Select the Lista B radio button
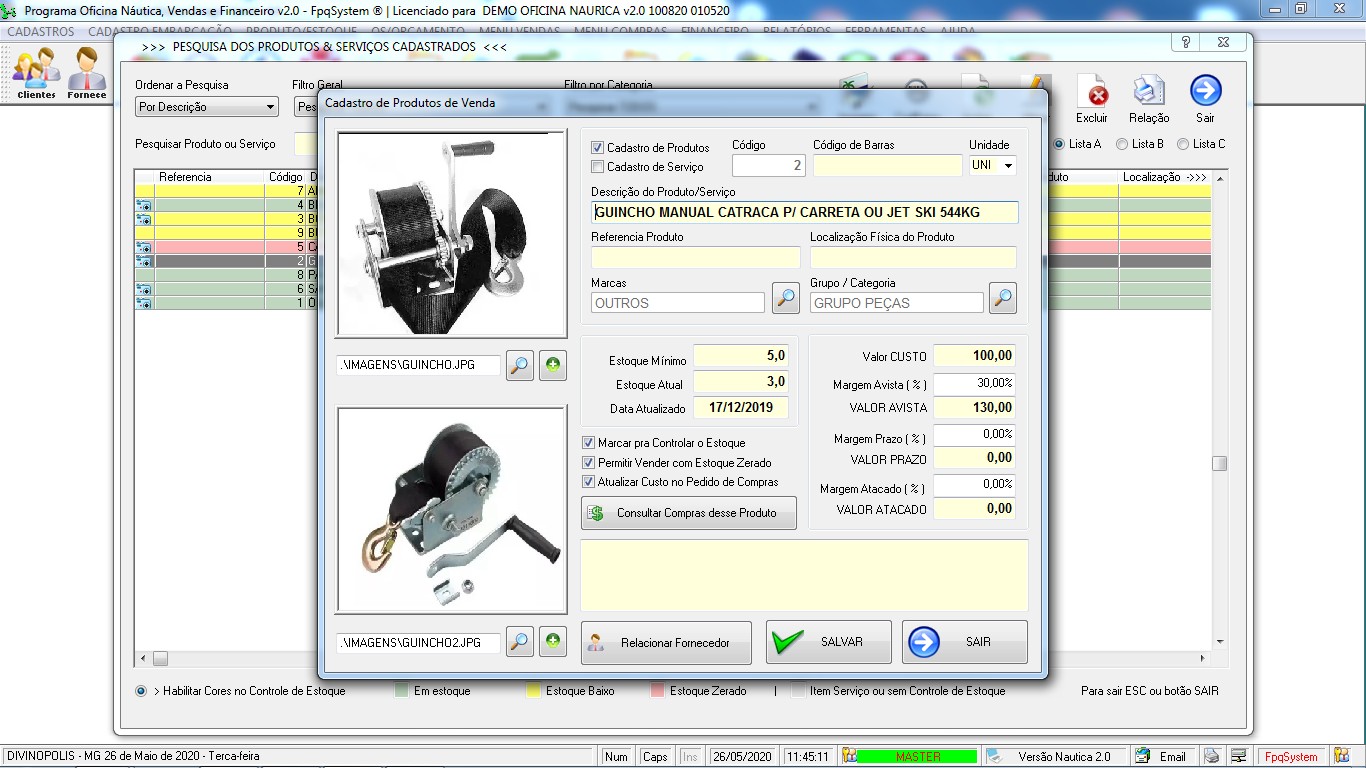The width and height of the screenshot is (1366, 768). click(1122, 144)
